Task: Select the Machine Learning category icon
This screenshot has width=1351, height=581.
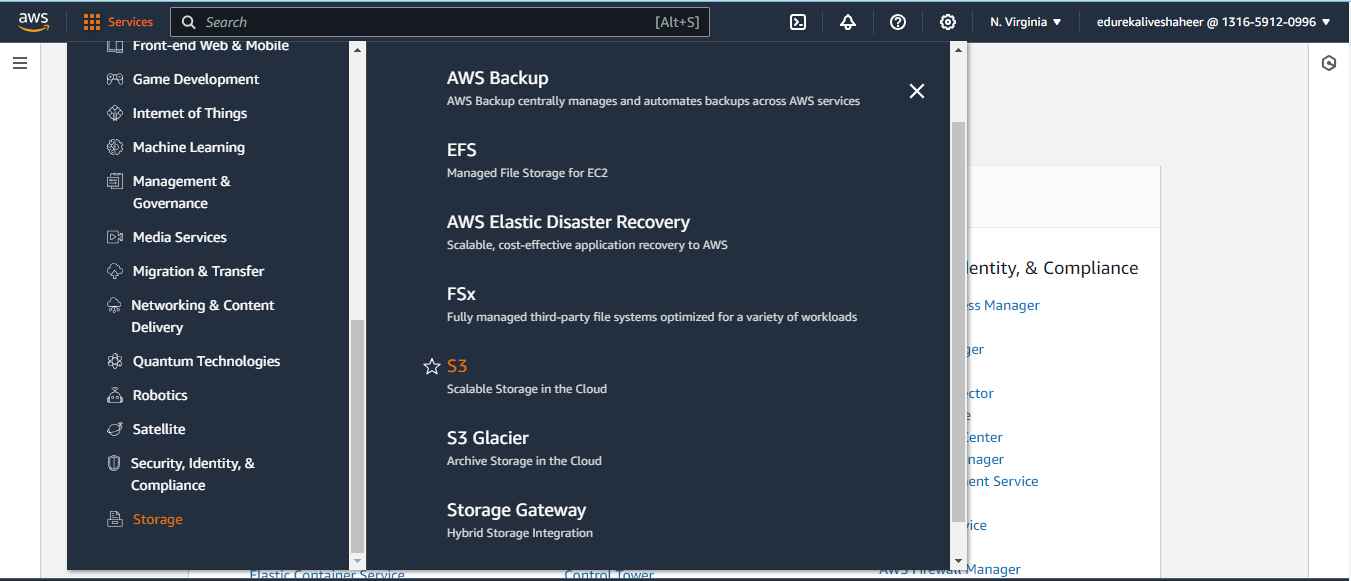Action: click(x=116, y=146)
